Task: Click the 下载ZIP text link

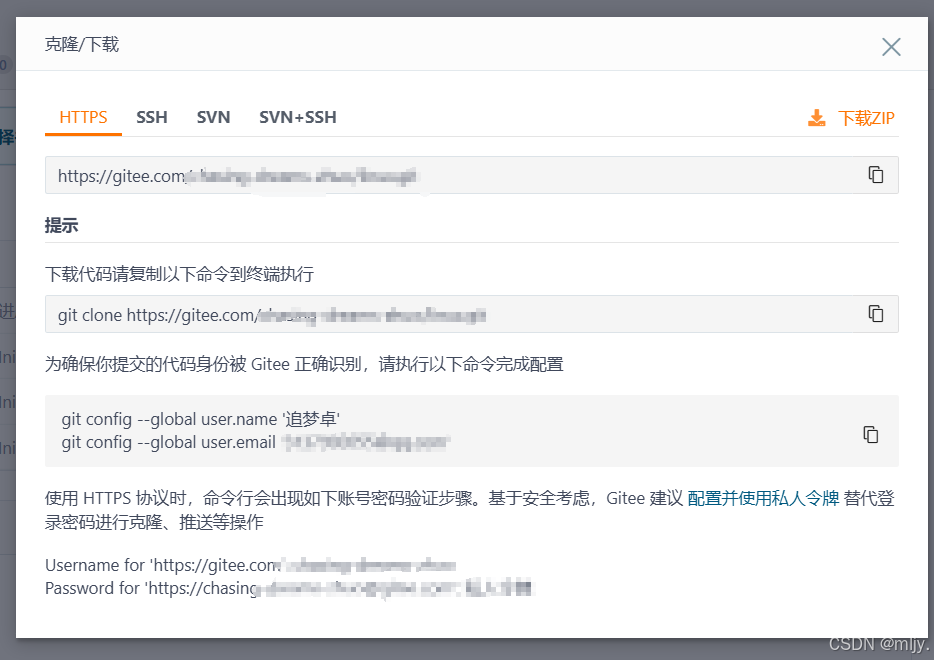Action: tap(866, 118)
